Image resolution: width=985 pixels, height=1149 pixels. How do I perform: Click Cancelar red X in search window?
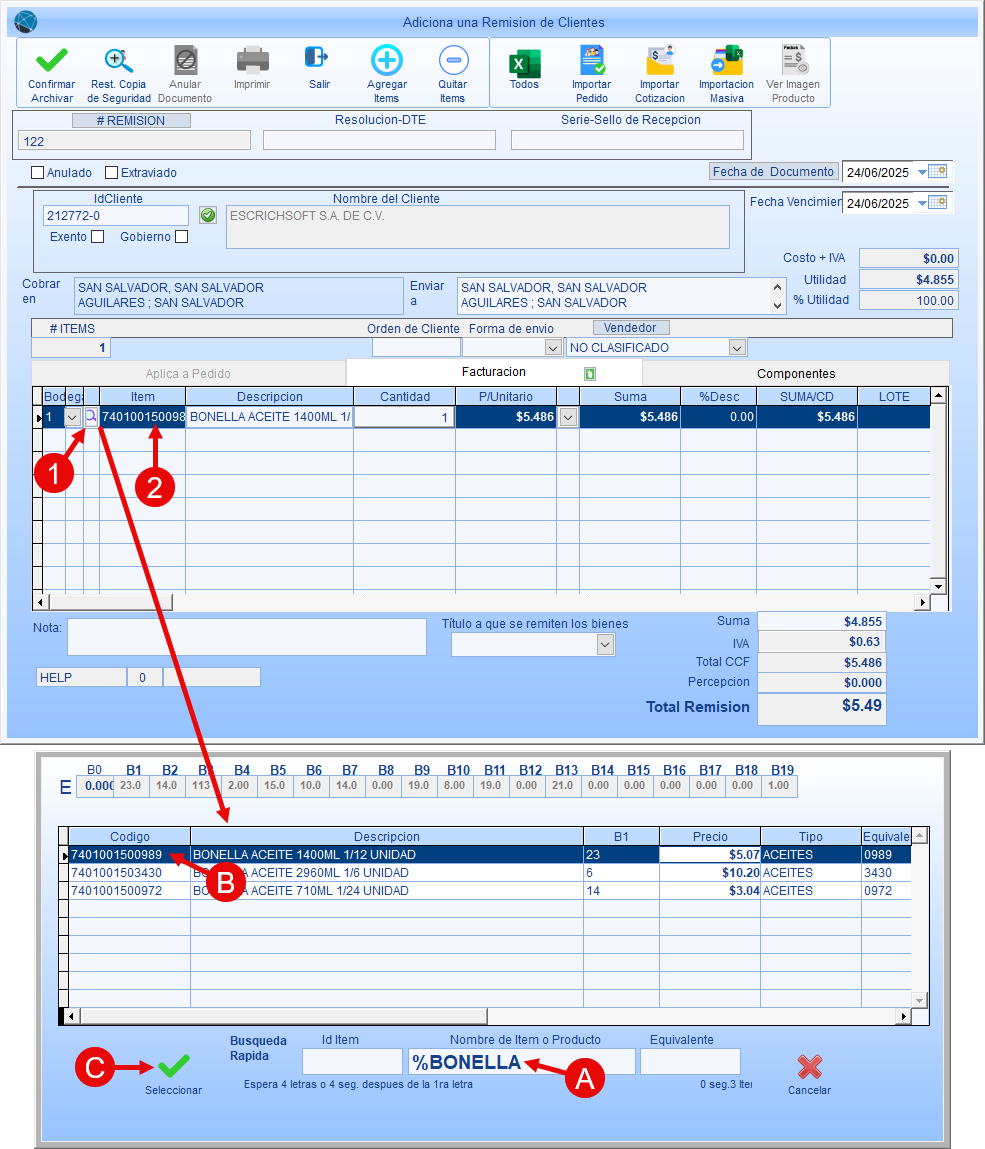tap(809, 1066)
